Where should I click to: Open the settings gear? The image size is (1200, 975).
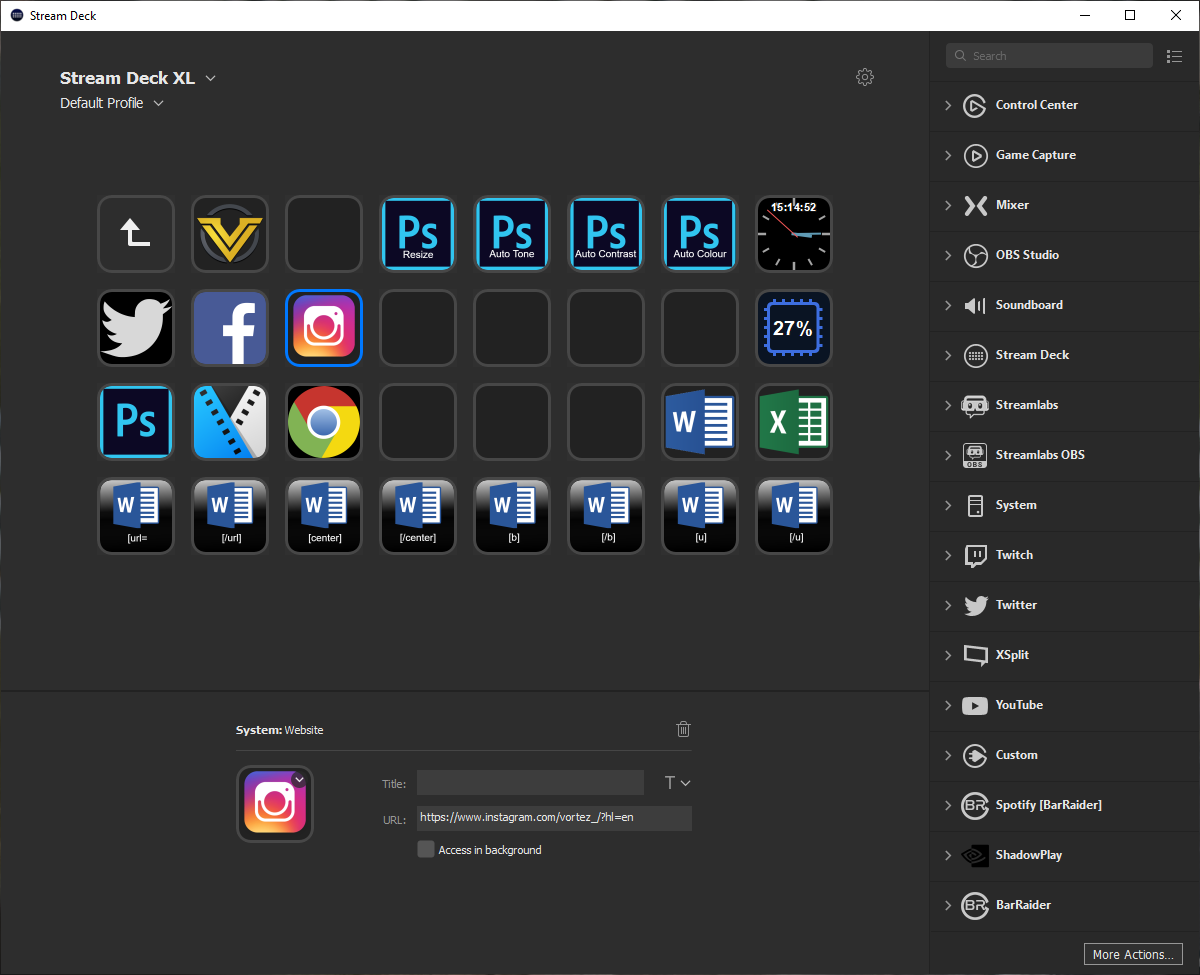point(865,77)
